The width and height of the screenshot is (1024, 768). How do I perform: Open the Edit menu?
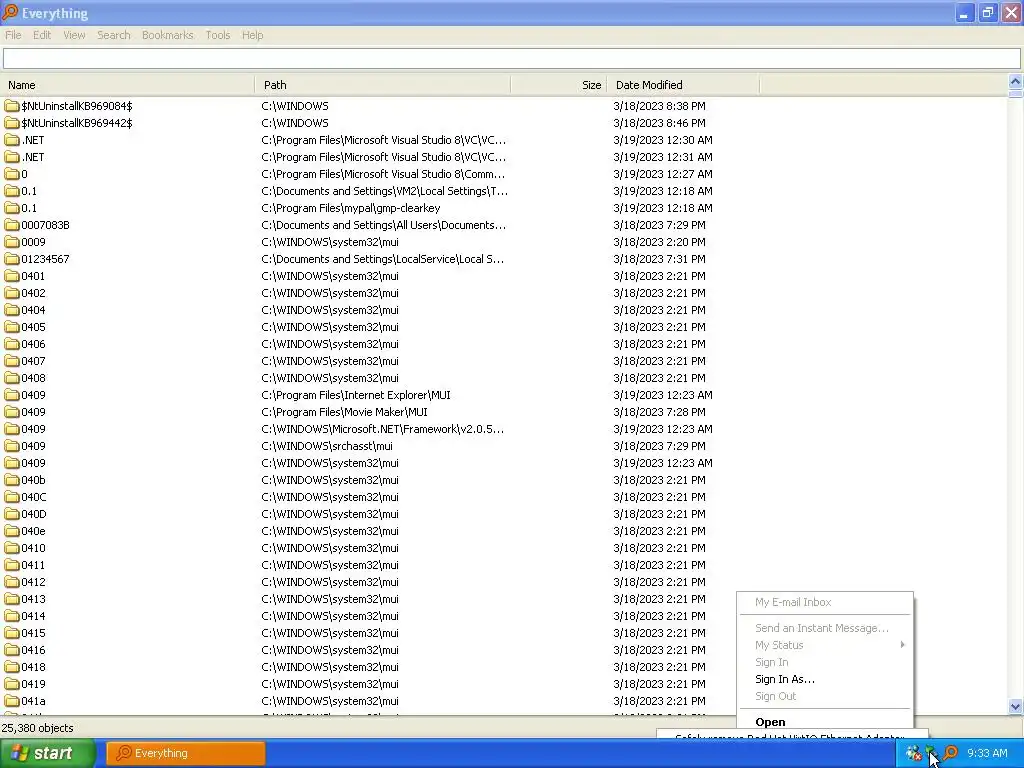42,35
